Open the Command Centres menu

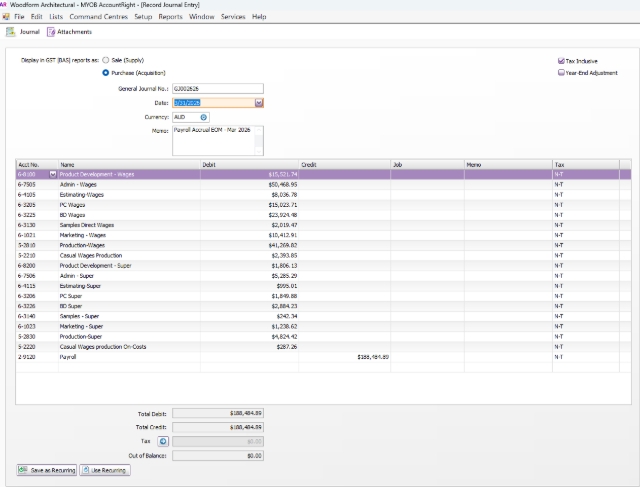[98, 17]
